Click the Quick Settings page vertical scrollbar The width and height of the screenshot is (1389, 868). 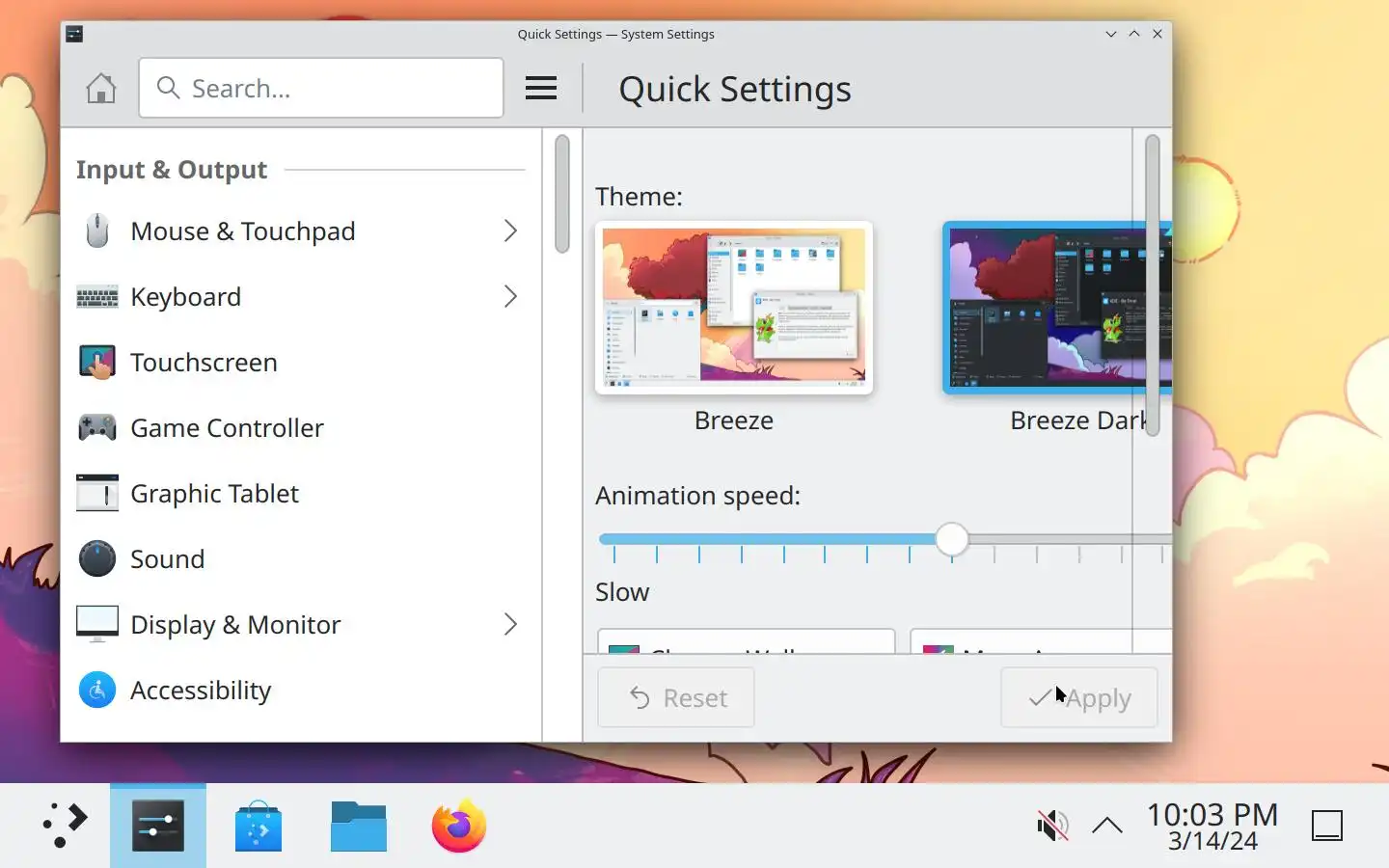click(1152, 285)
